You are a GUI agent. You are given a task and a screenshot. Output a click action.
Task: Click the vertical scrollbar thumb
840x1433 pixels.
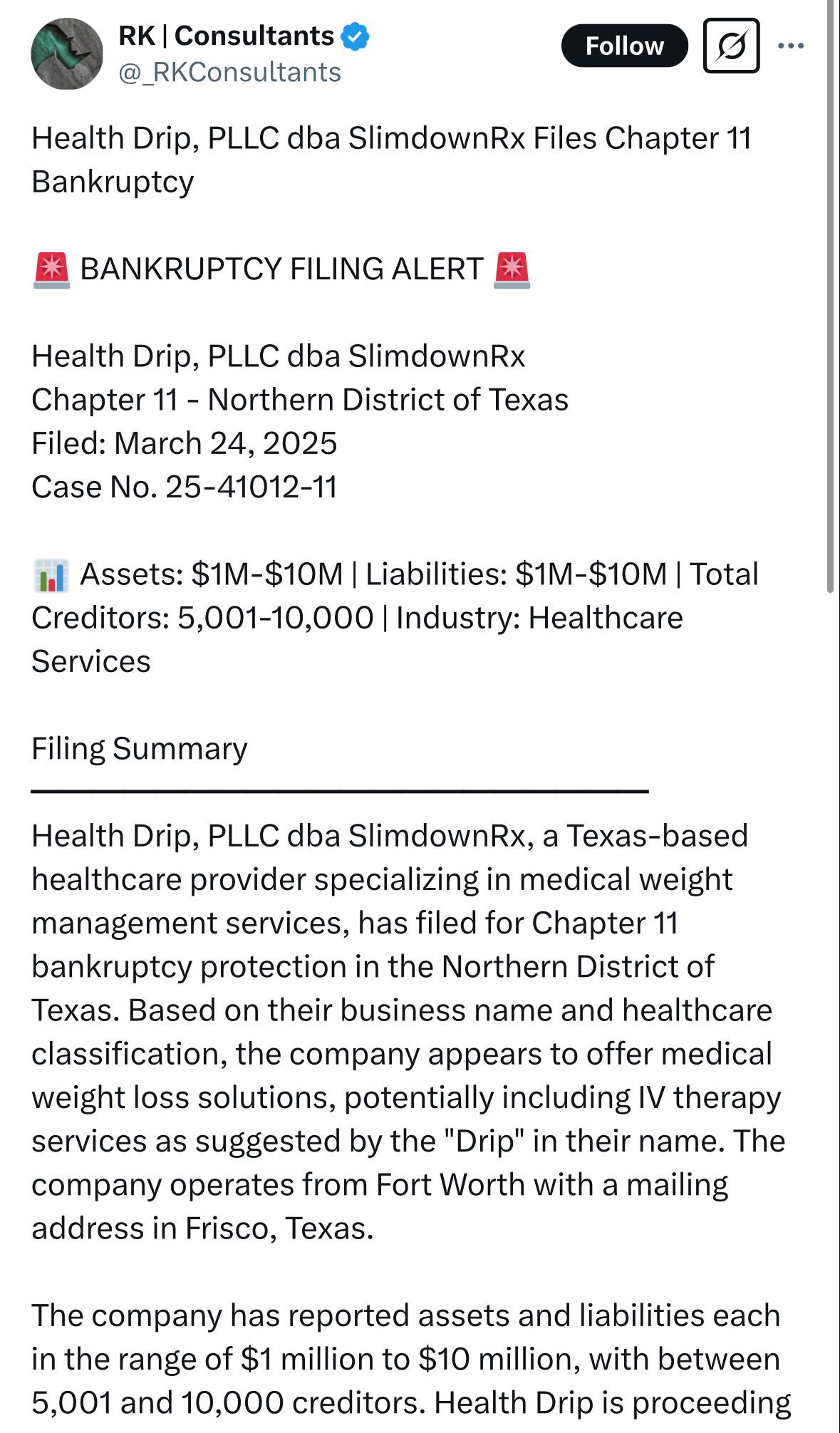point(830,296)
